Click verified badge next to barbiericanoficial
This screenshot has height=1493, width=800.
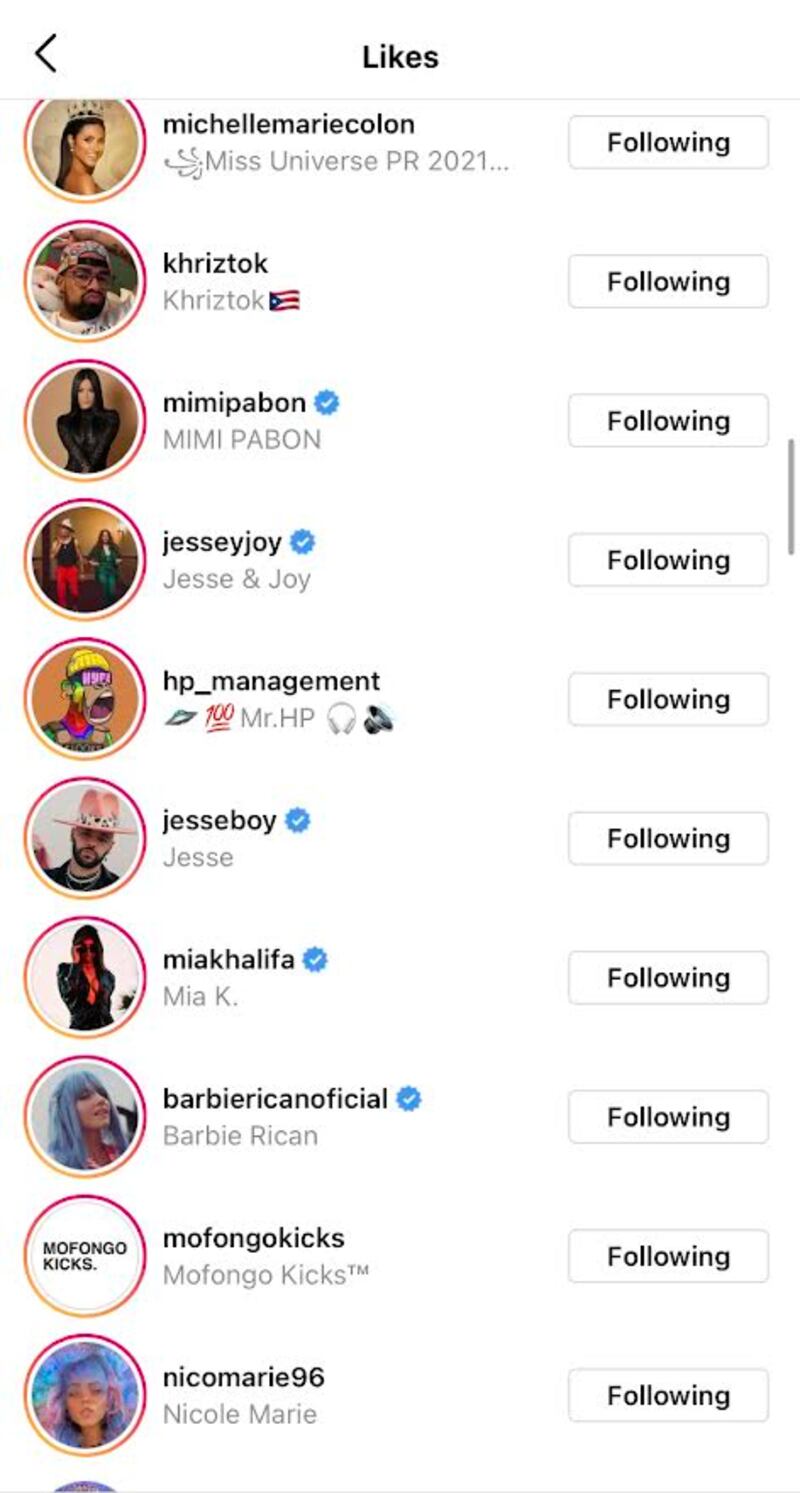tap(408, 1099)
